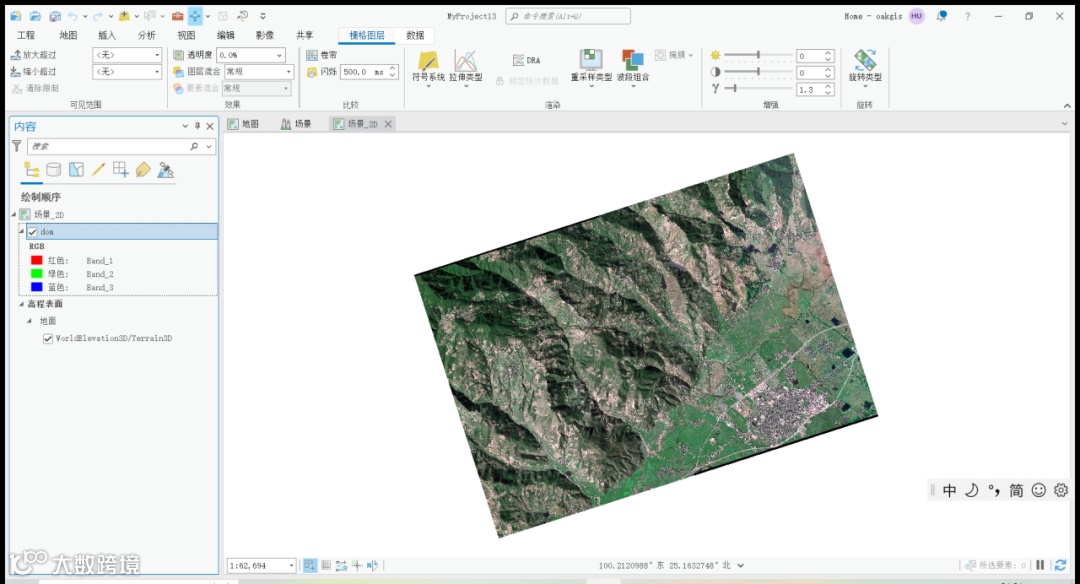Click the 拉伸类型 stretch type icon
Viewport: 1080px width, 584px height.
click(x=465, y=62)
